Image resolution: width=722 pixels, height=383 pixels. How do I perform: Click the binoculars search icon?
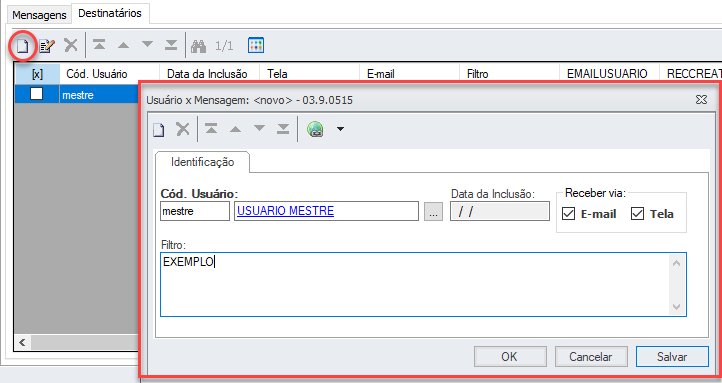[198, 46]
